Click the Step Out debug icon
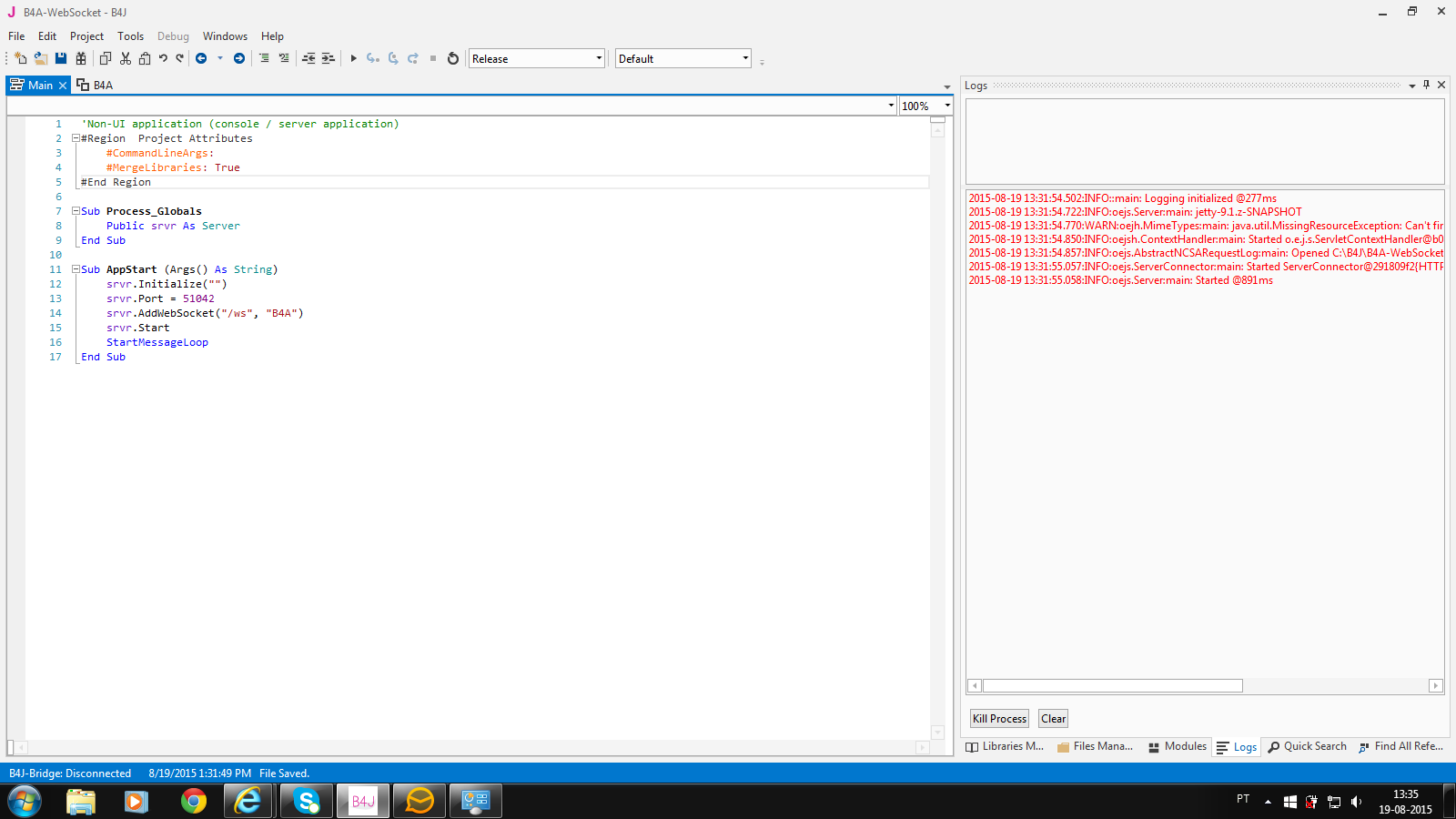The image size is (1456, 819). pos(413,58)
